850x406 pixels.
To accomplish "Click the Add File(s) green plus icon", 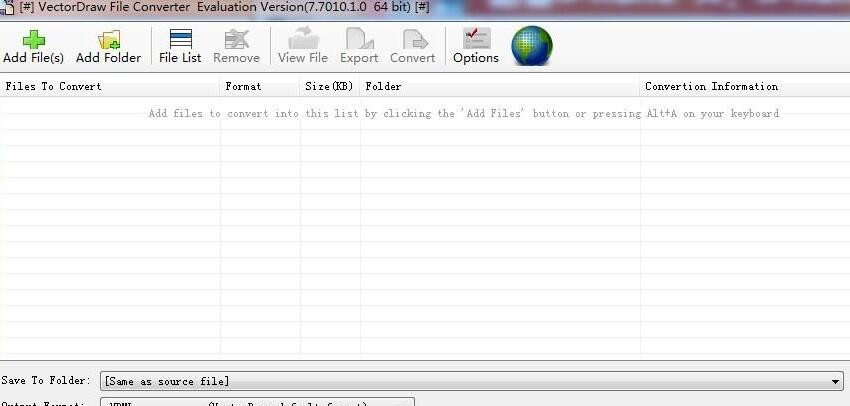I will pos(34,40).
